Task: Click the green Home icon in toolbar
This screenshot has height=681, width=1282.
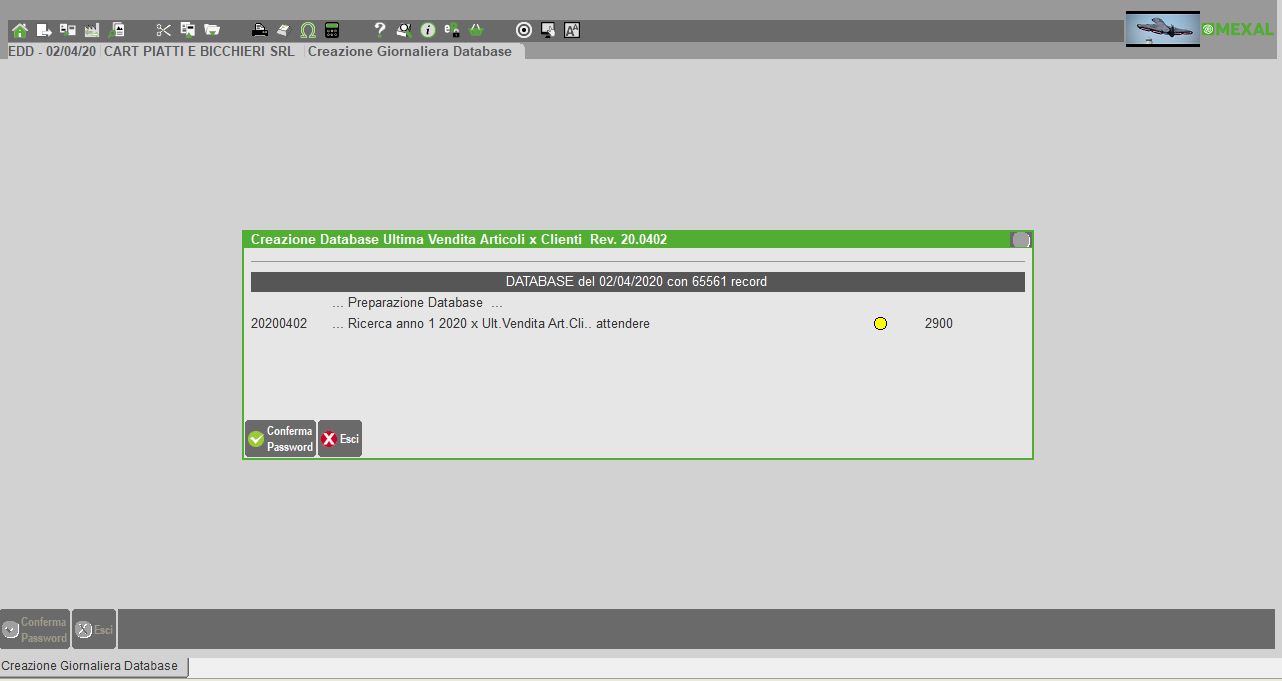Action: click(19, 30)
